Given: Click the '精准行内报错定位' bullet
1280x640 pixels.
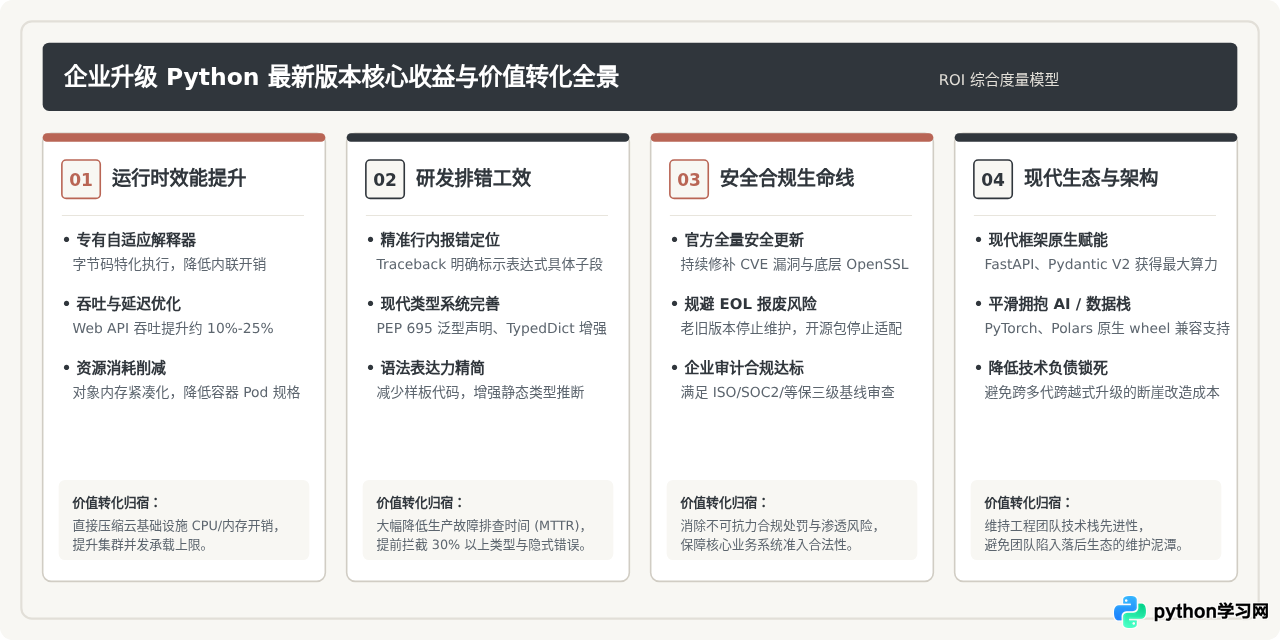Looking at the screenshot, I should (440, 240).
